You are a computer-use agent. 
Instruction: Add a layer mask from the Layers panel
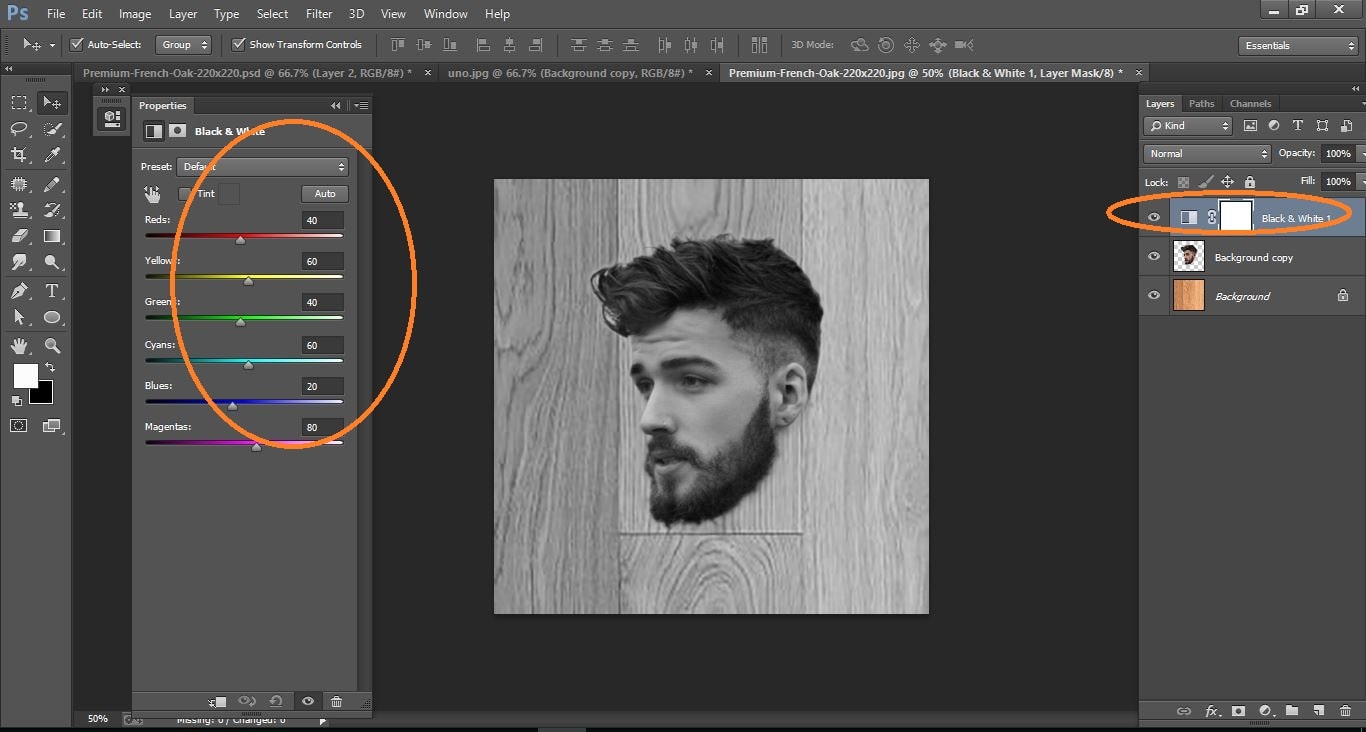1238,711
